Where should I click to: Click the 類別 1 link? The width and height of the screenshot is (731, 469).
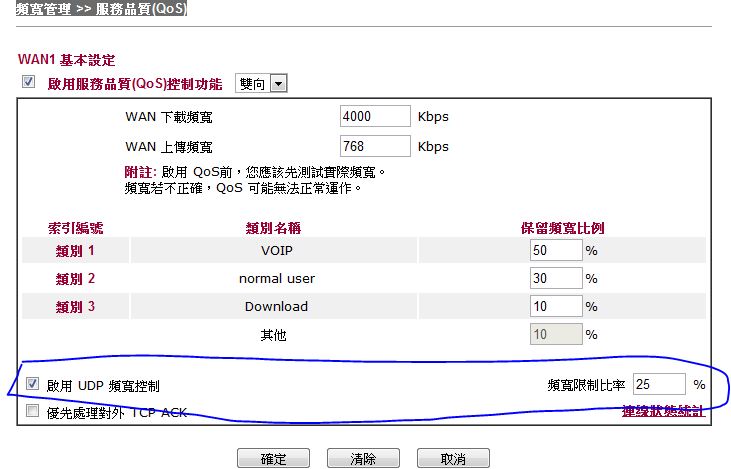point(75,251)
